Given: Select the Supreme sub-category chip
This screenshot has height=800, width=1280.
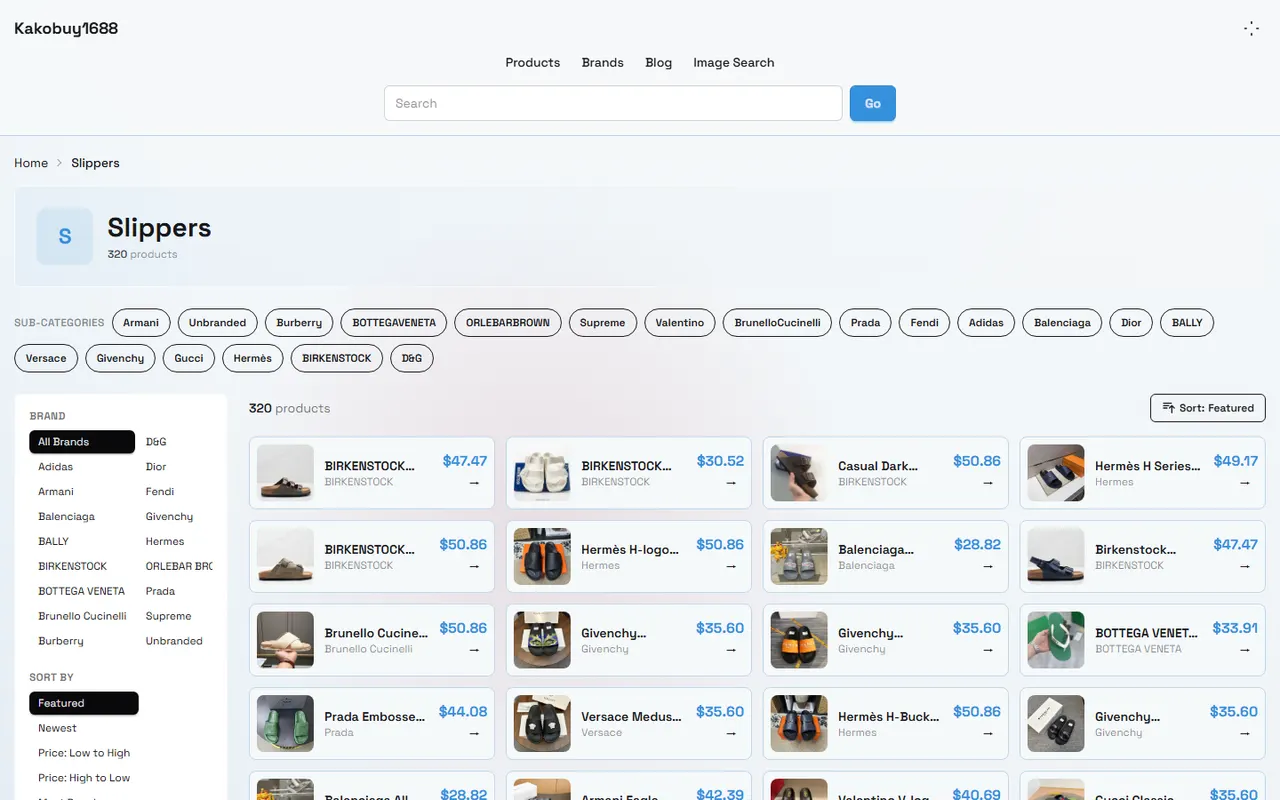Looking at the screenshot, I should [x=603, y=323].
